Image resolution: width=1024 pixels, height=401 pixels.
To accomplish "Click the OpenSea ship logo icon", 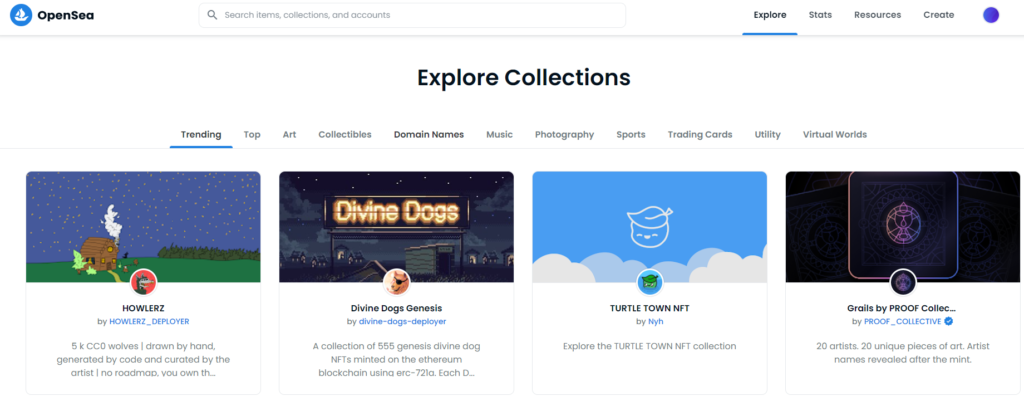I will point(21,15).
